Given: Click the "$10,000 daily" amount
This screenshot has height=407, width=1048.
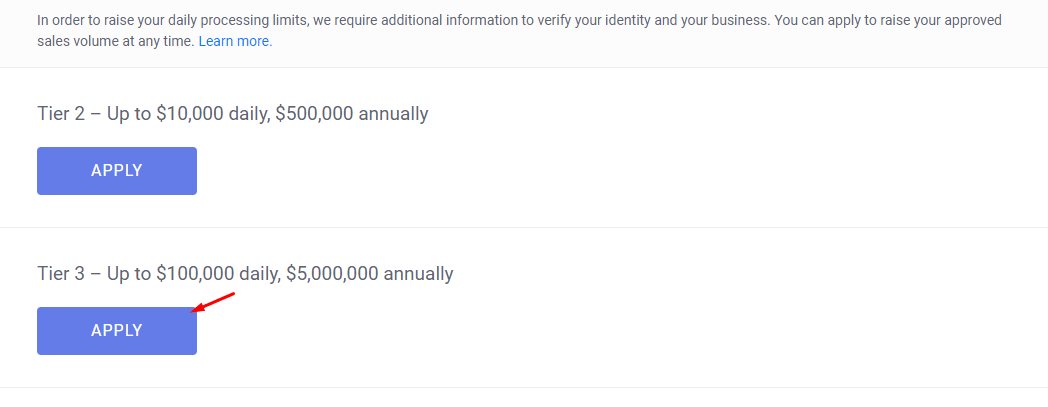Looking at the screenshot, I should pos(213,114).
